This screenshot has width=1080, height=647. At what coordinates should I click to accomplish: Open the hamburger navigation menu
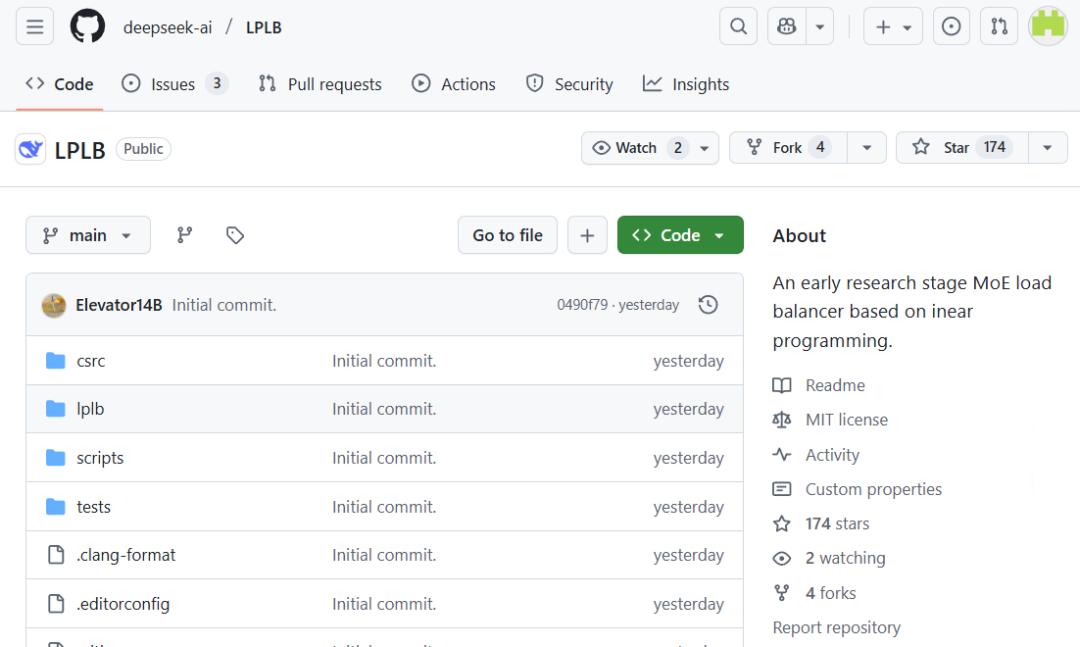(x=35, y=27)
